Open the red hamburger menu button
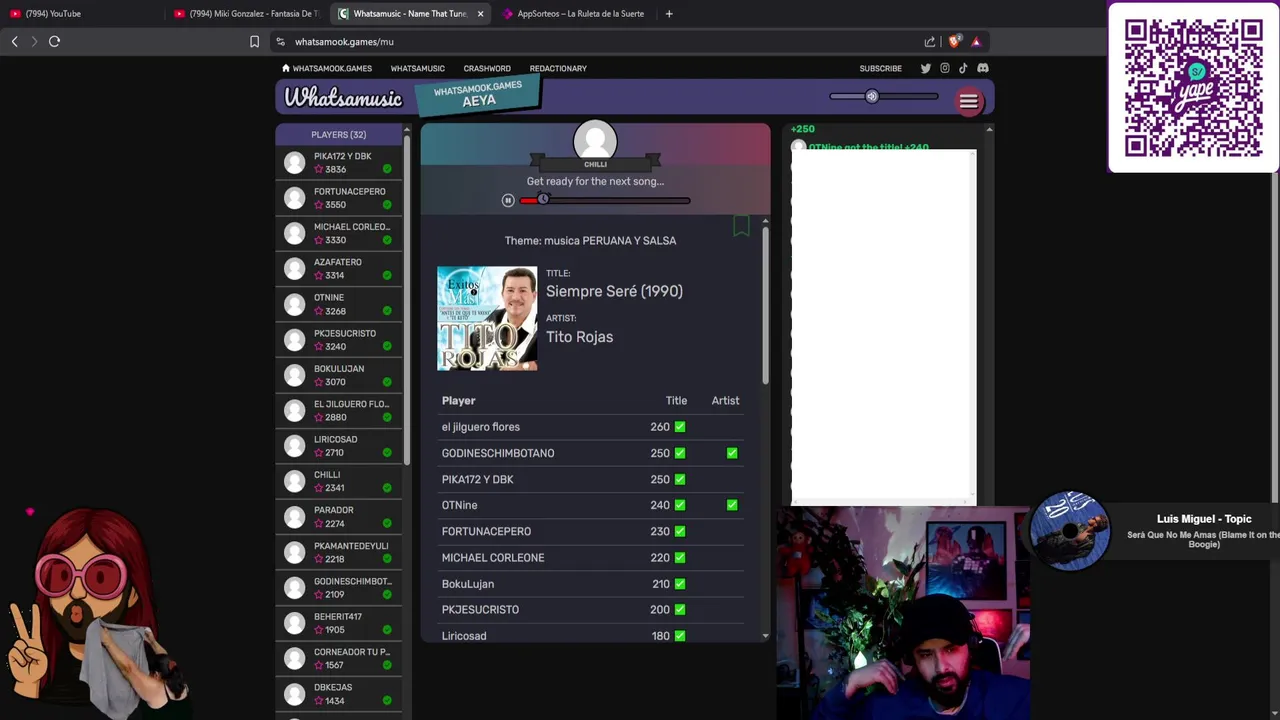 [968, 101]
